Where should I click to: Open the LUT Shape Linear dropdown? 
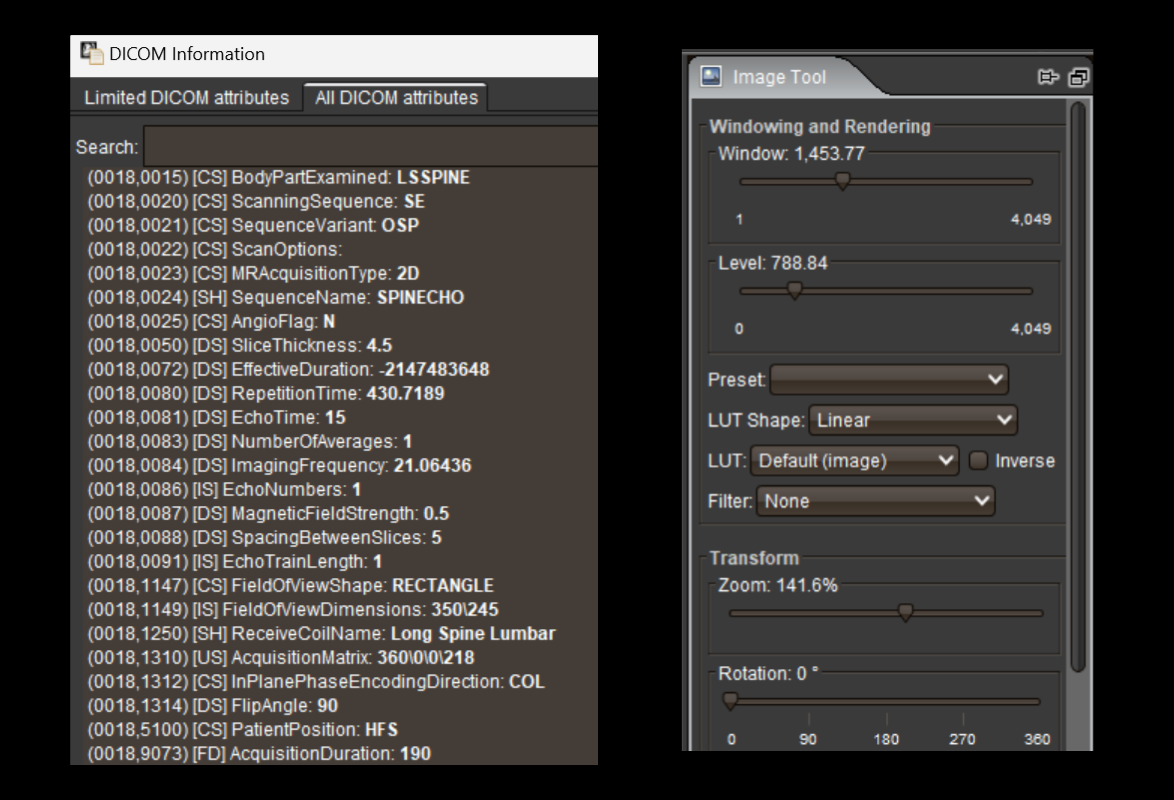[913, 420]
